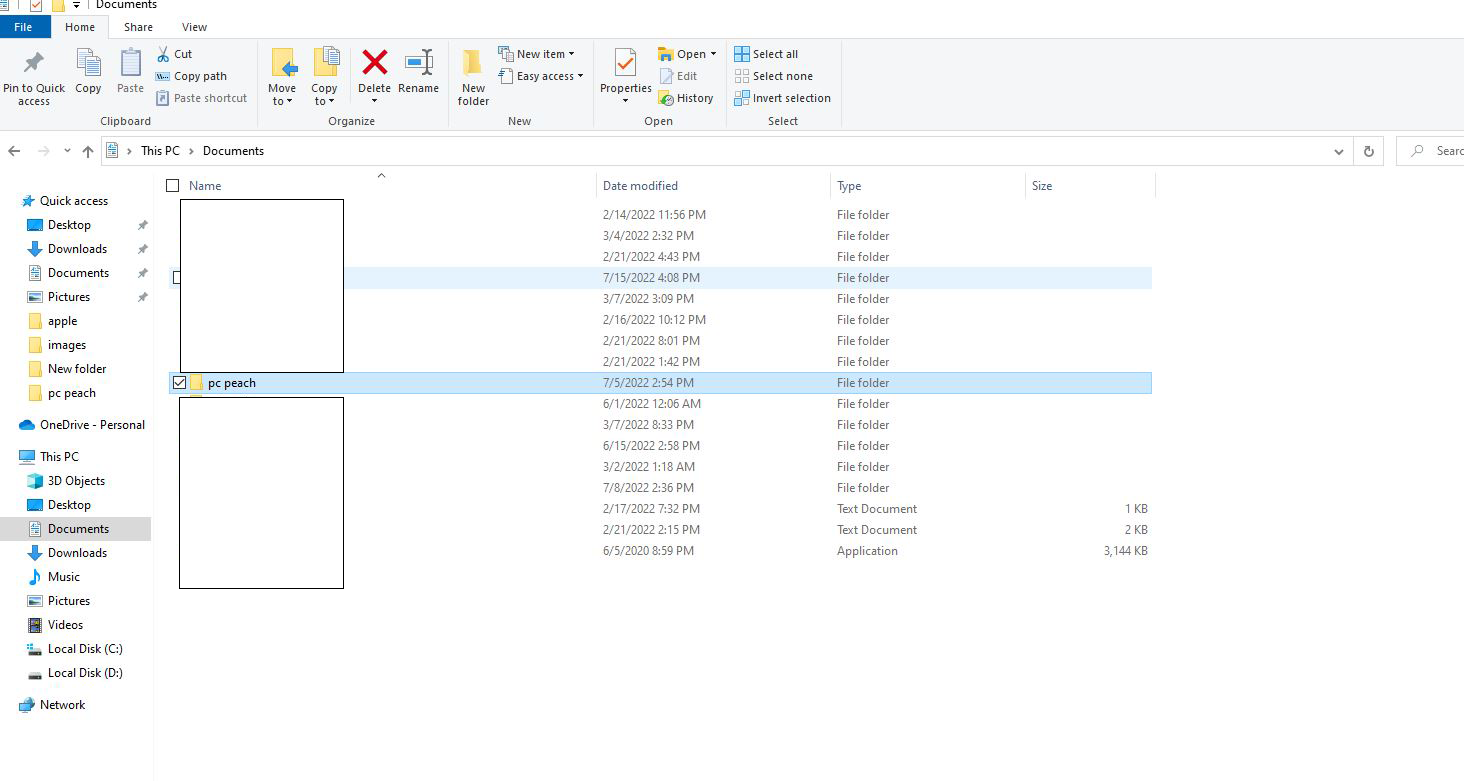Image resolution: width=1464 pixels, height=781 pixels.
Task: Click the 7/15/2022 4:08 PM date cell
Action: (651, 278)
